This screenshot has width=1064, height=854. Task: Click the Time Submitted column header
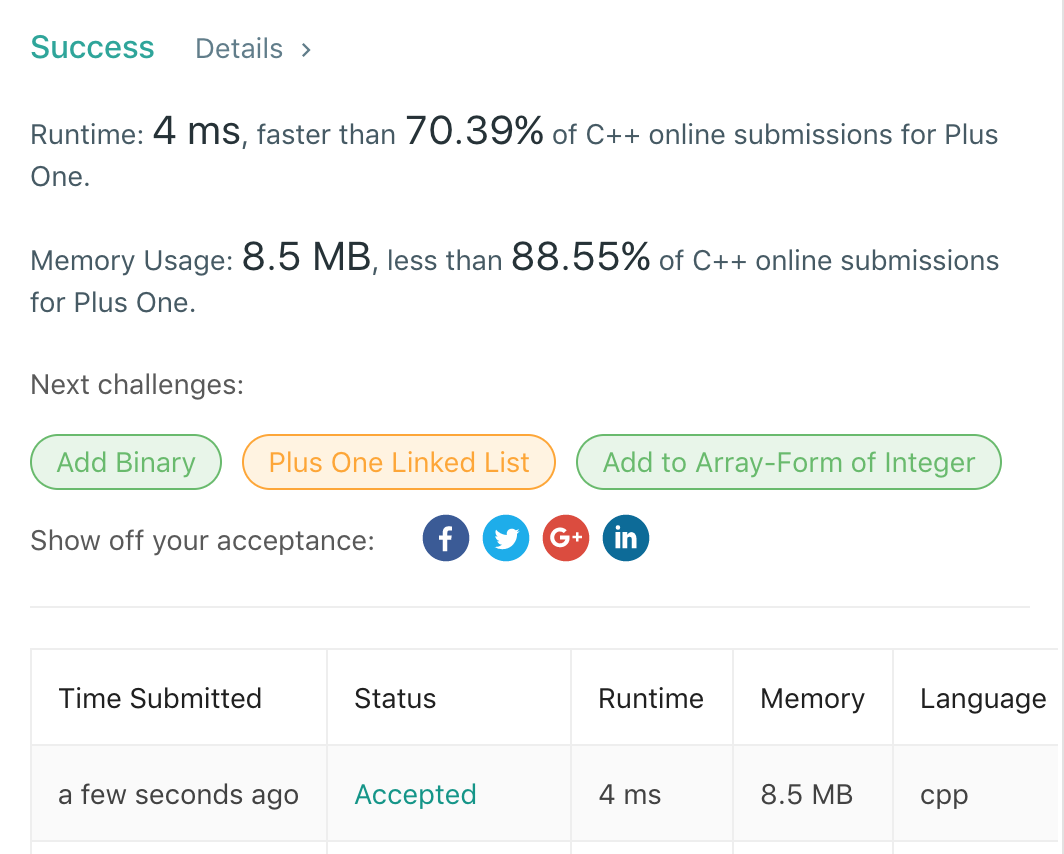click(x=160, y=698)
